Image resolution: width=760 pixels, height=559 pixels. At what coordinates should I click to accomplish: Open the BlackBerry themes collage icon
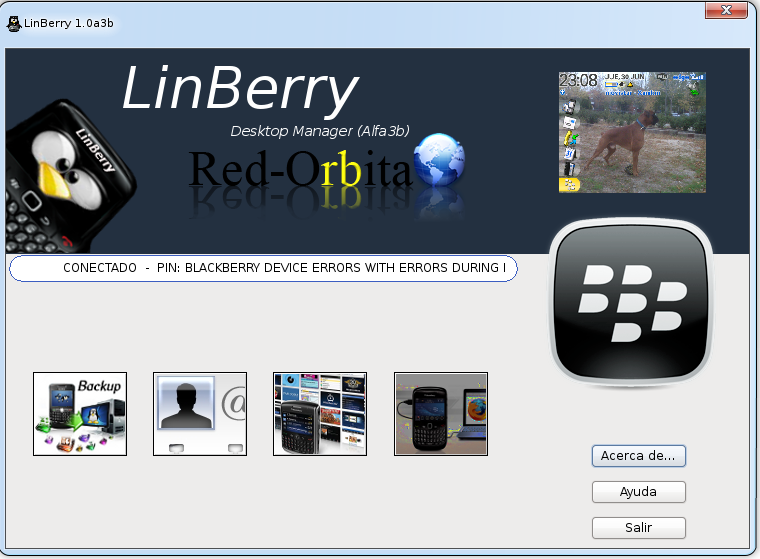point(320,414)
